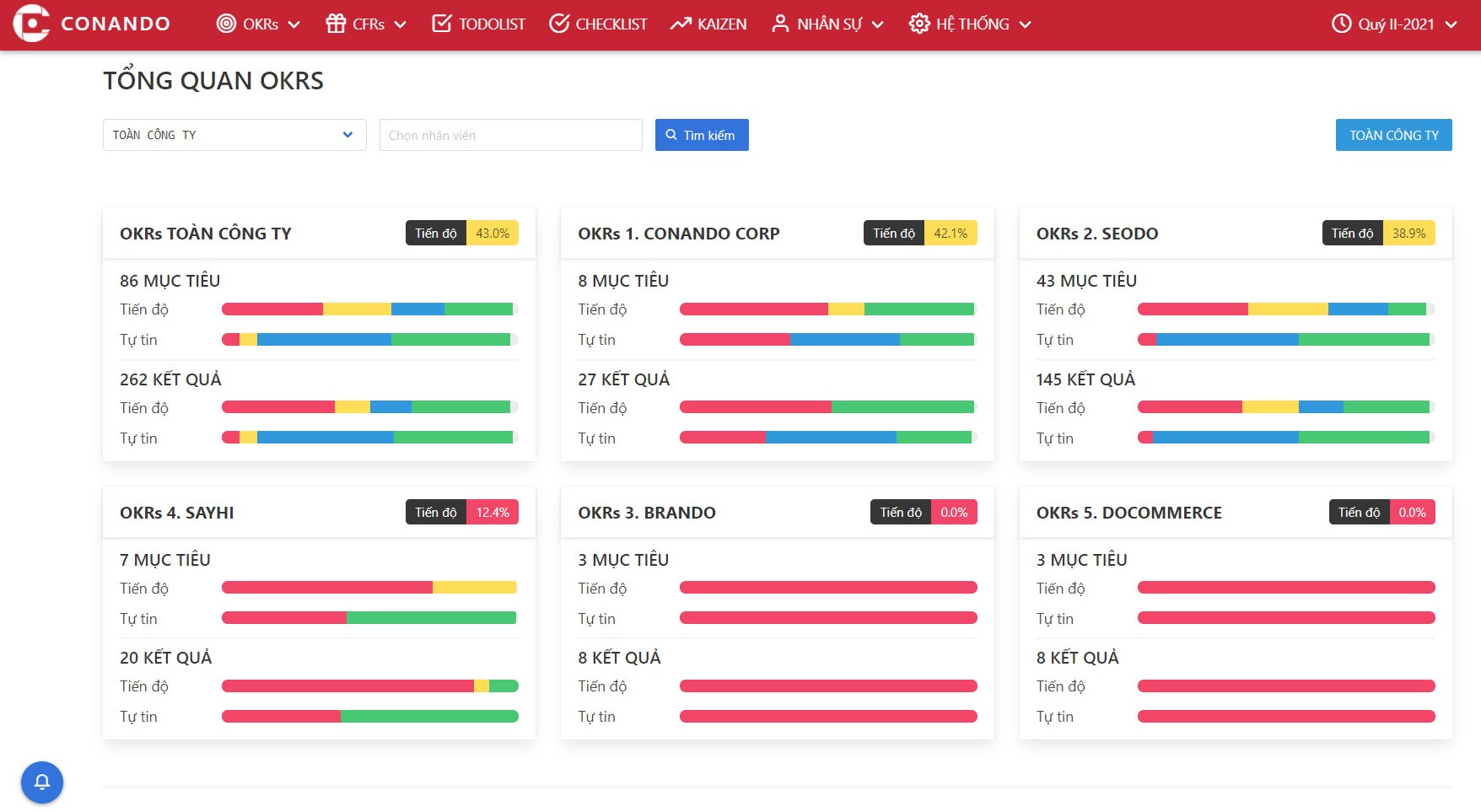The width and height of the screenshot is (1481, 812).
Task: Expand the CFRs menu chevron
Action: [400, 24]
